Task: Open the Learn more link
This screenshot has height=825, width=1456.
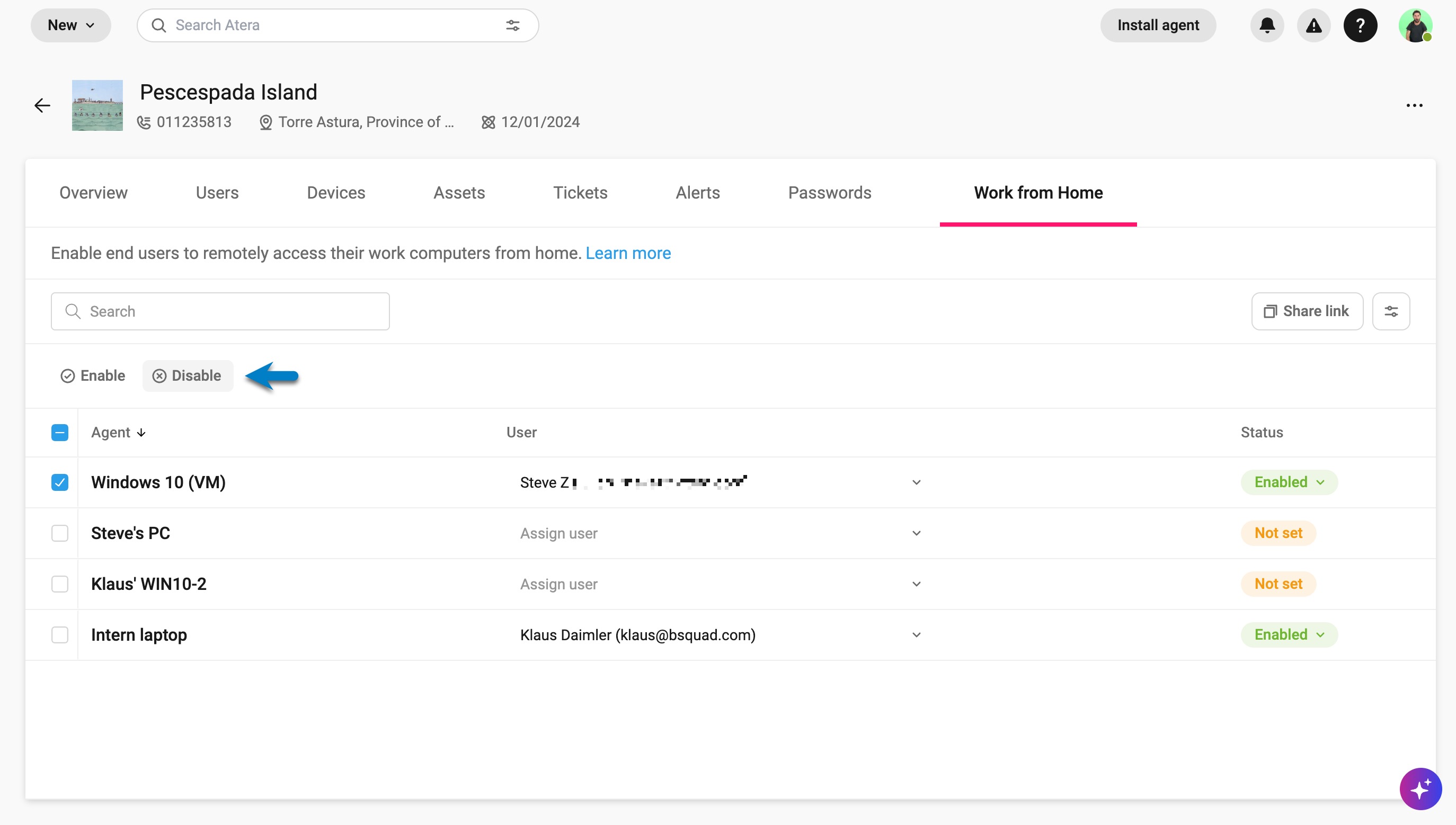Action: (x=628, y=253)
